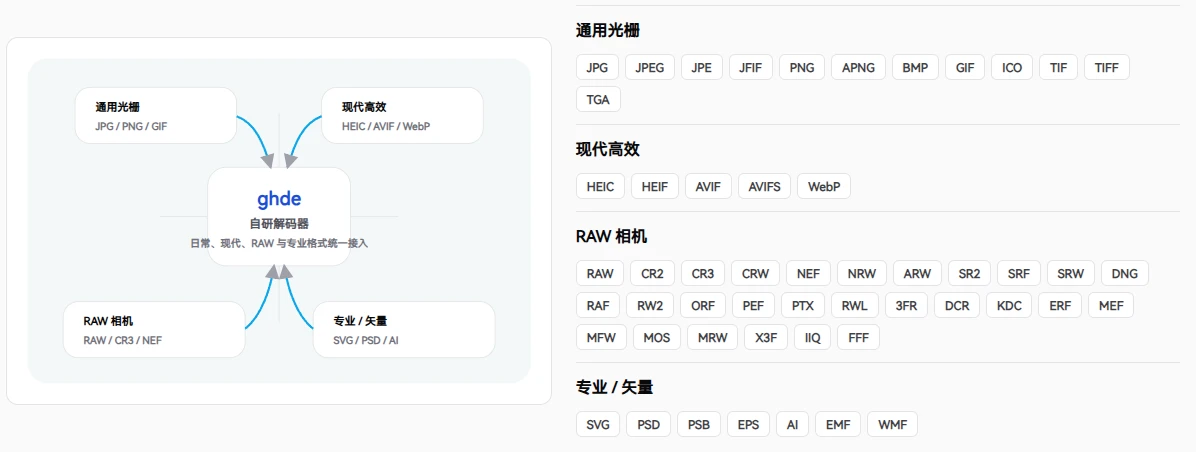1196x452 pixels.
Task: Click the TIF format tag
Action: pyautogui.click(x=1059, y=67)
